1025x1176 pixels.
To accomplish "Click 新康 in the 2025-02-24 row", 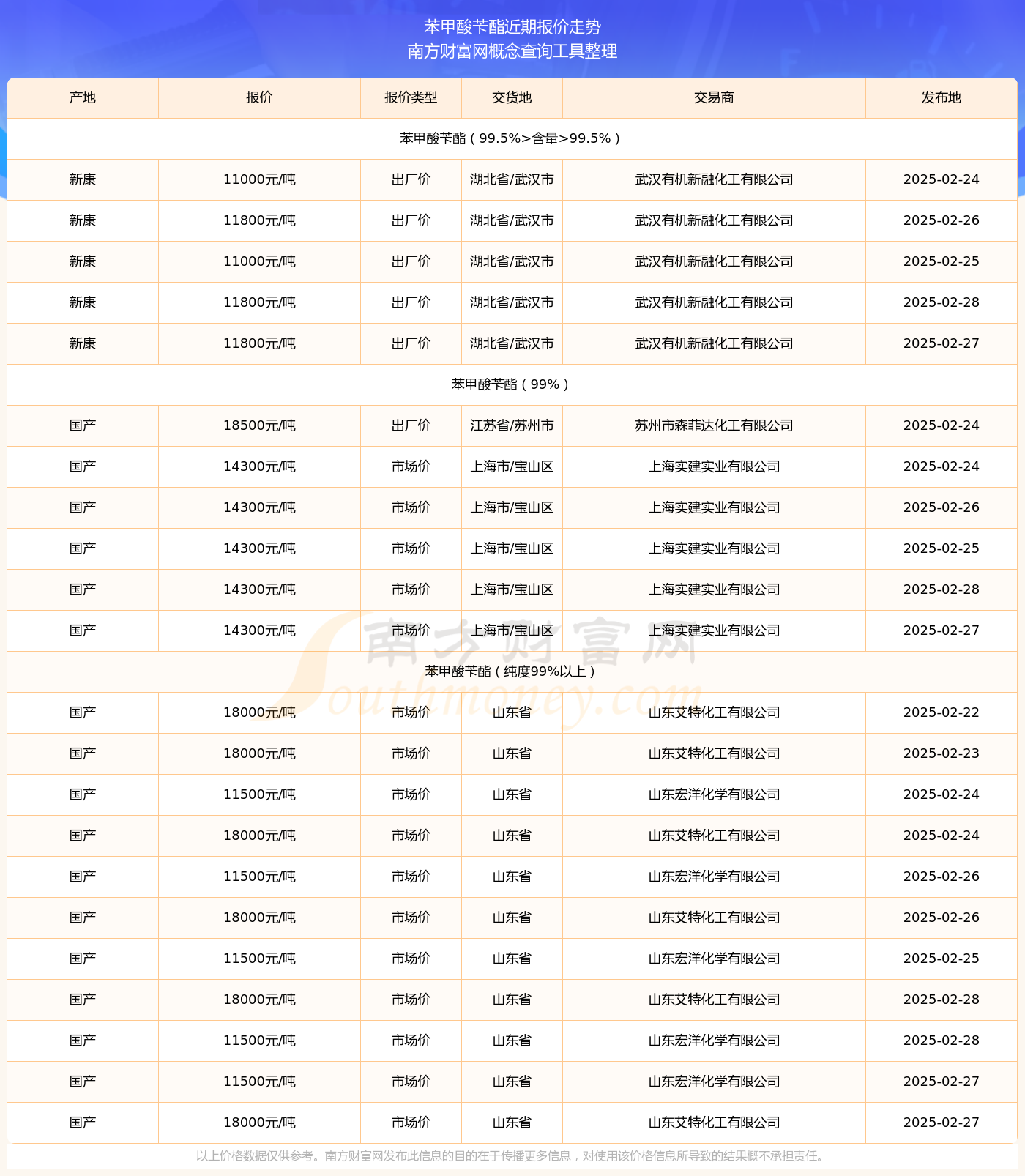I will click(83, 179).
